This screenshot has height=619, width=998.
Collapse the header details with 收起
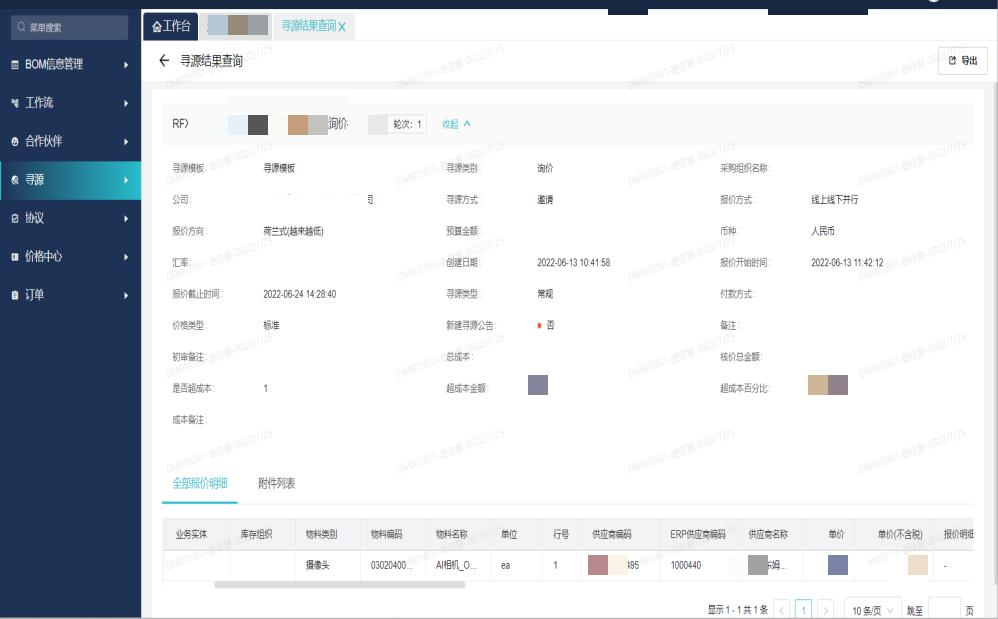click(456, 124)
